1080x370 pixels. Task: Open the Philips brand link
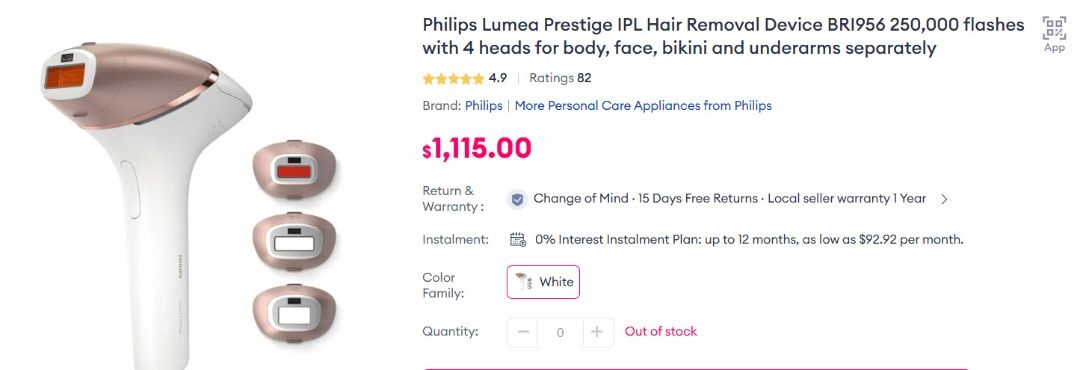pyautogui.click(x=484, y=105)
